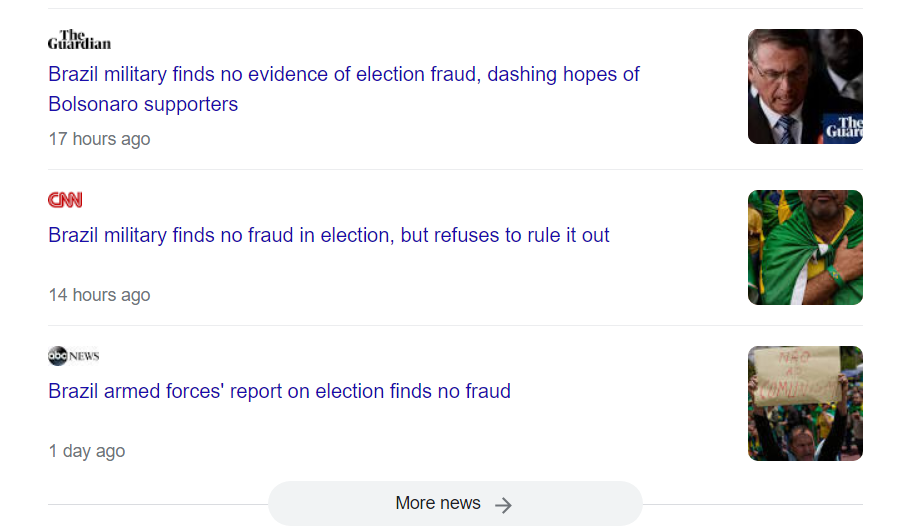Open the protest sign thumbnail
Screen dimensions: 908x532
click(x=804, y=403)
